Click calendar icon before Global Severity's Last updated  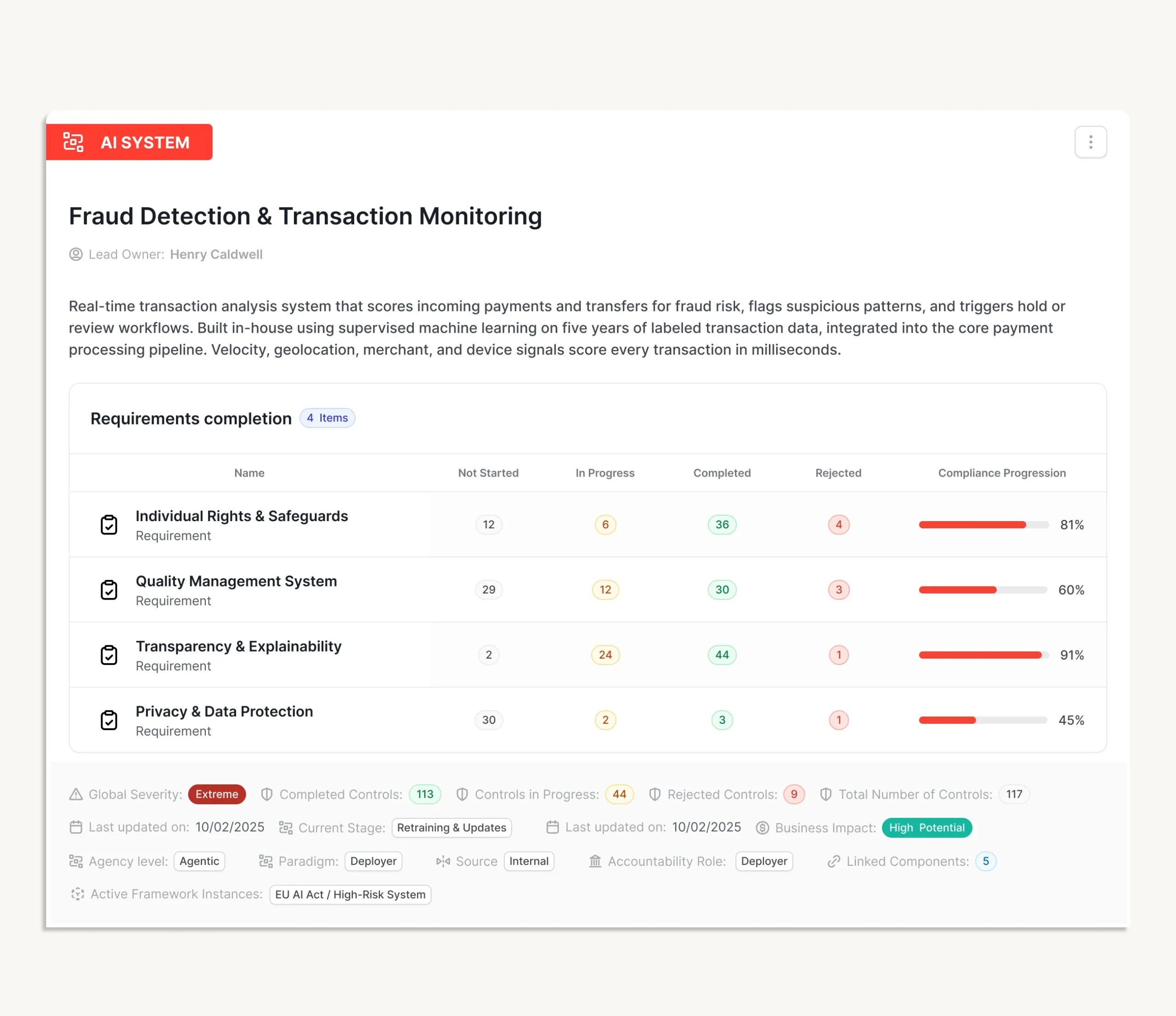pyautogui.click(x=76, y=827)
